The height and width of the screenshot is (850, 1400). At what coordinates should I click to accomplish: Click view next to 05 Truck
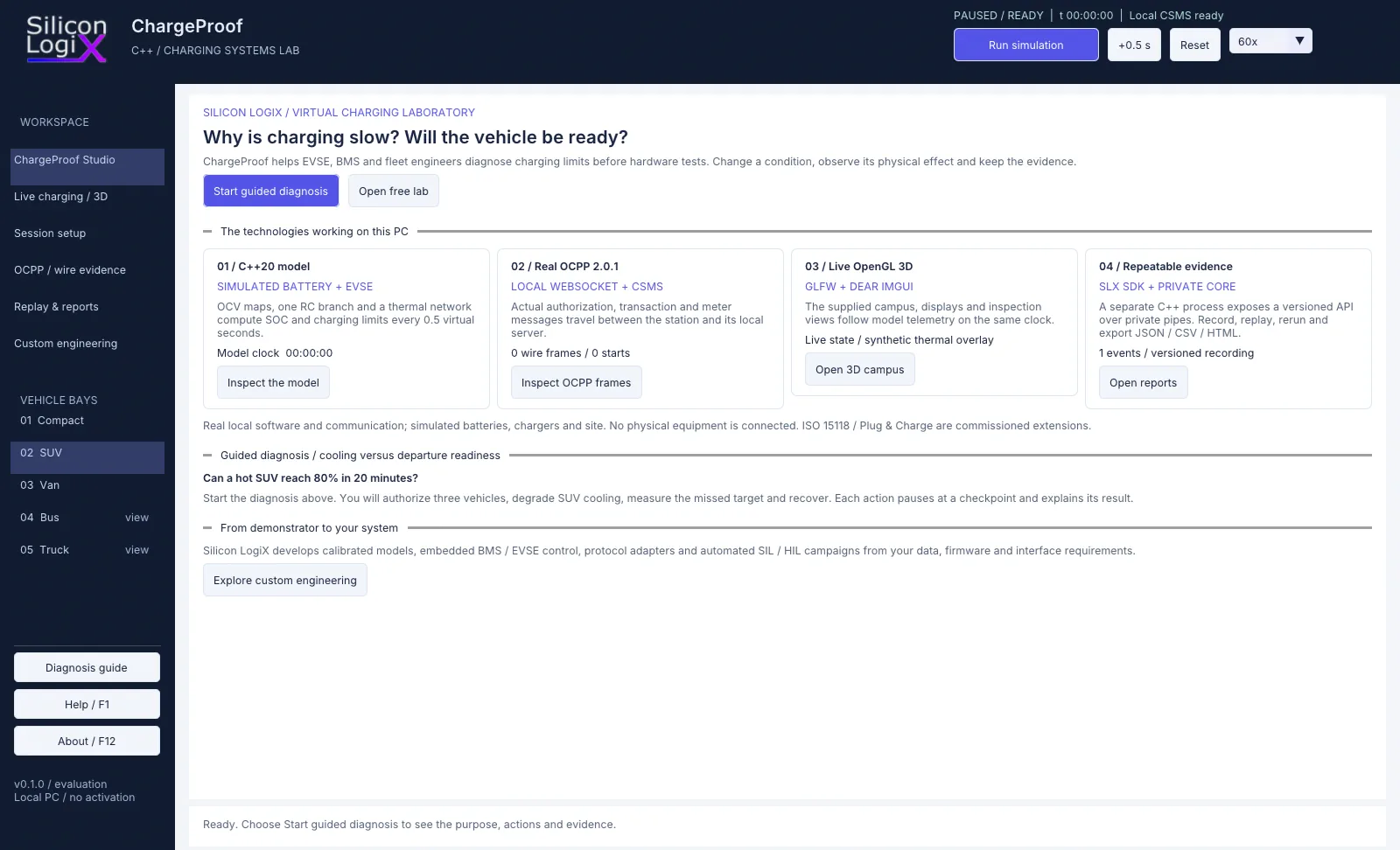click(136, 550)
